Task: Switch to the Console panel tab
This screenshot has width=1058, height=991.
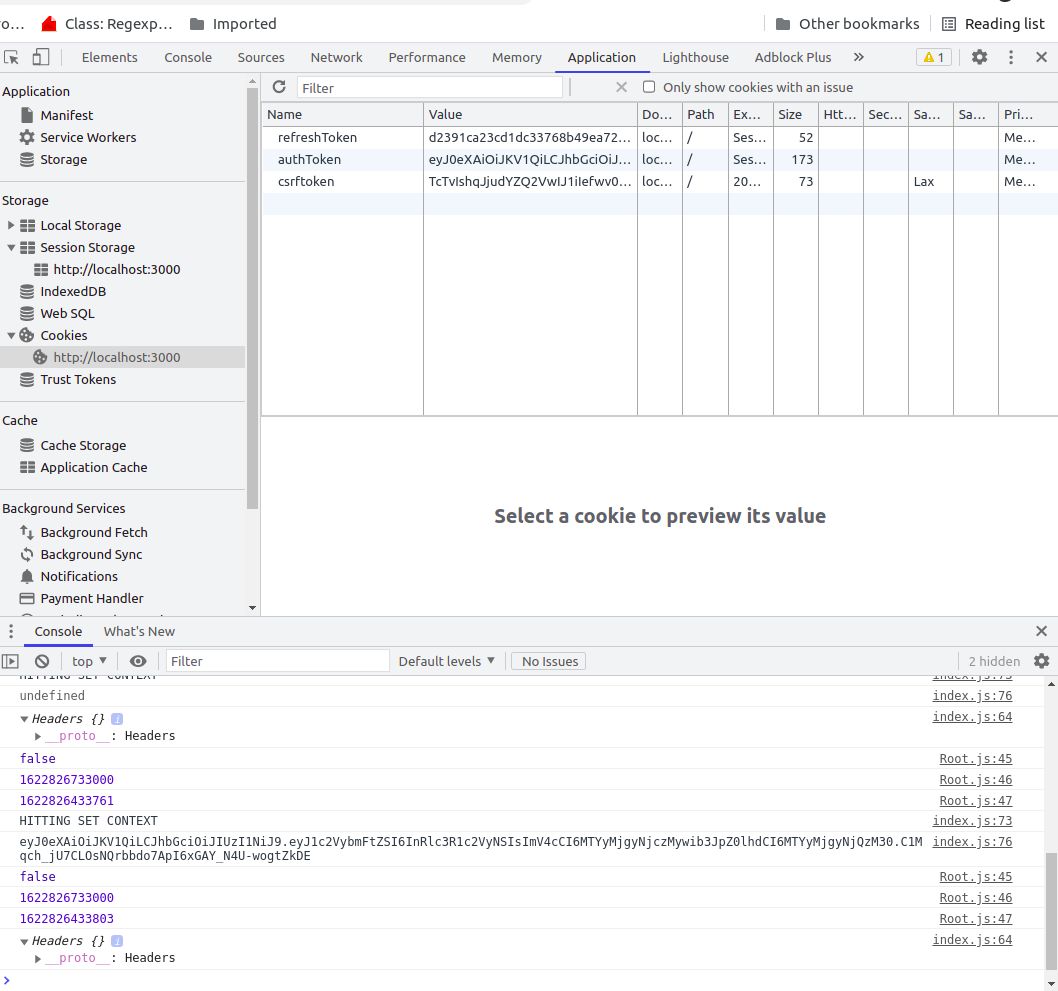Action: 188,57
